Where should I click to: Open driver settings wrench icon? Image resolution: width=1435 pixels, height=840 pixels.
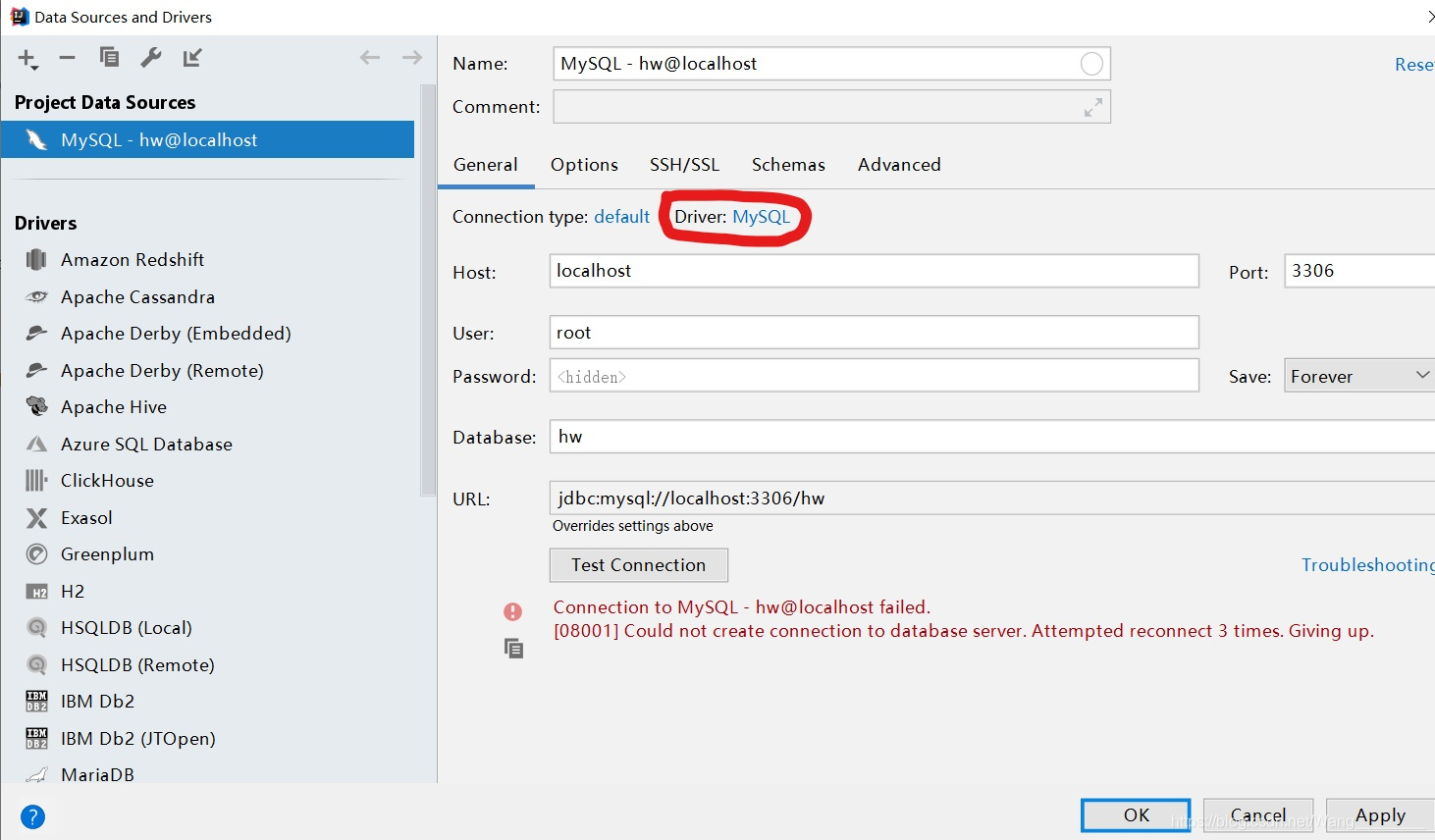151,57
